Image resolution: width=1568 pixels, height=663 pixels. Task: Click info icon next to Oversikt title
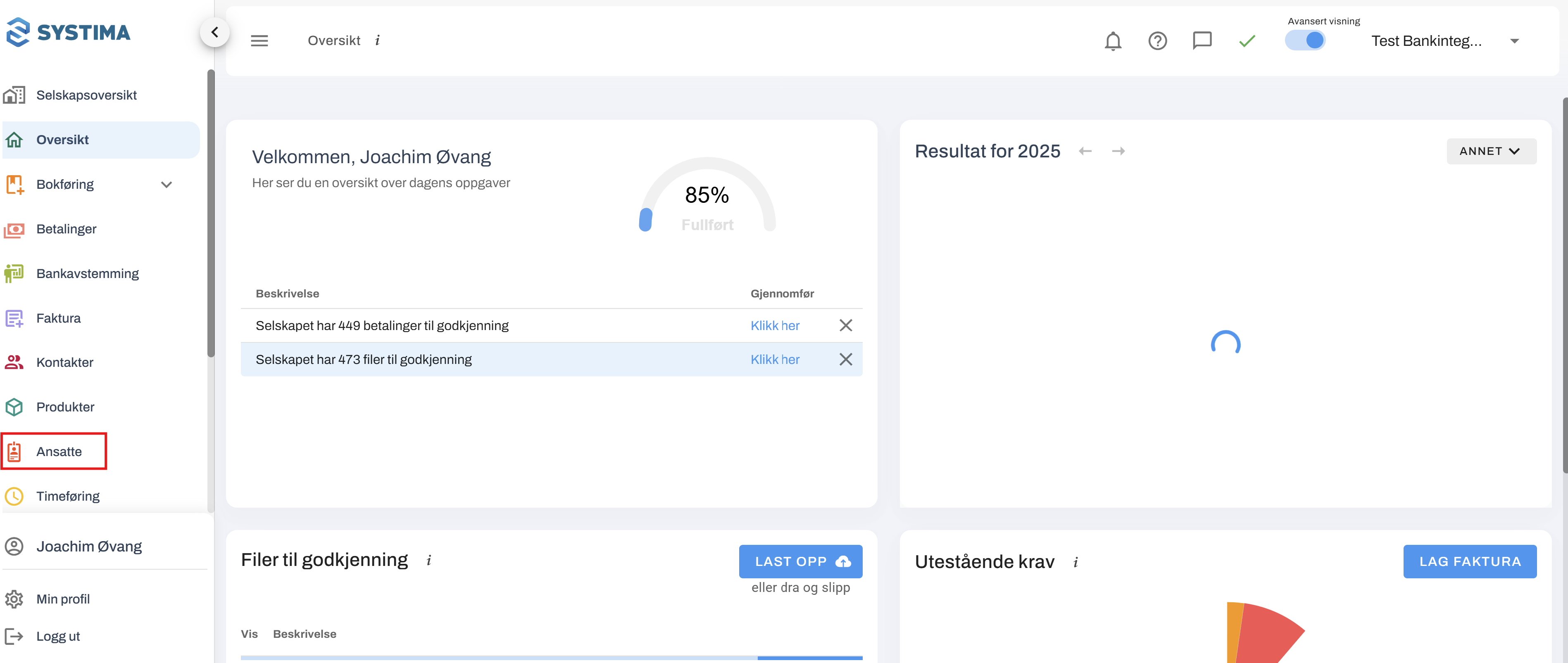coord(377,40)
